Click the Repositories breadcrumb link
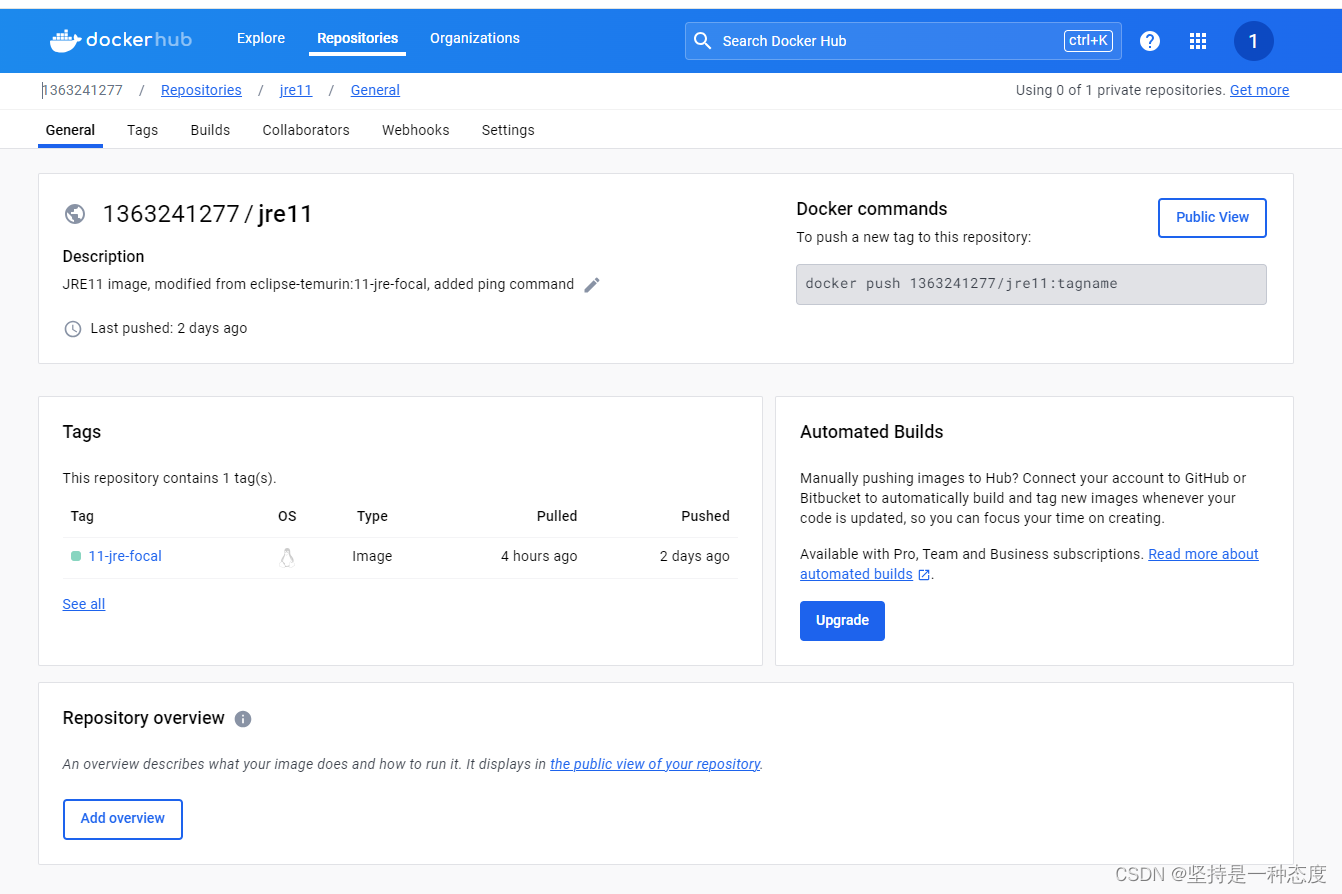This screenshot has height=894, width=1342. click(x=201, y=90)
